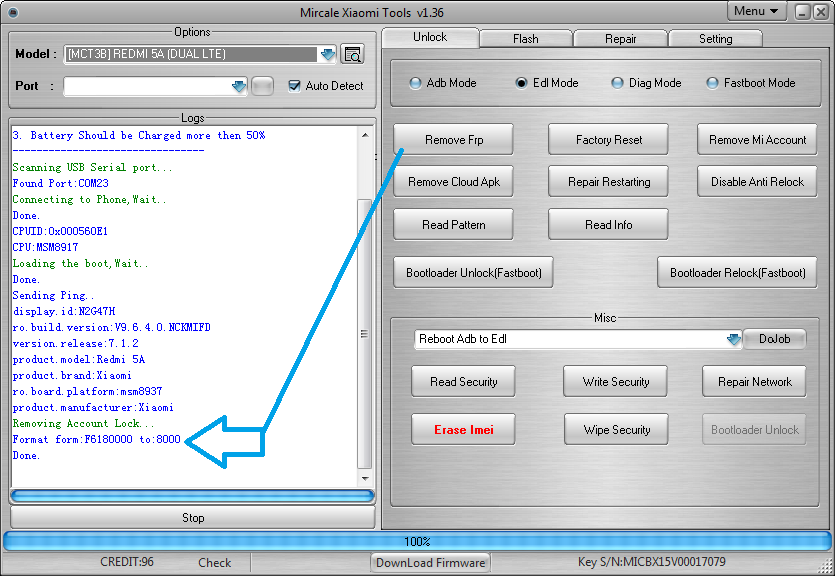Click the logs scrollbar up arrow

pyautogui.click(x=365, y=135)
